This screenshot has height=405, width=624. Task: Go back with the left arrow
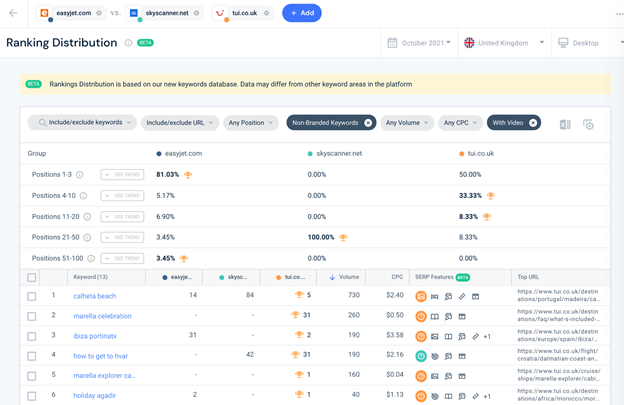[x=13, y=13]
